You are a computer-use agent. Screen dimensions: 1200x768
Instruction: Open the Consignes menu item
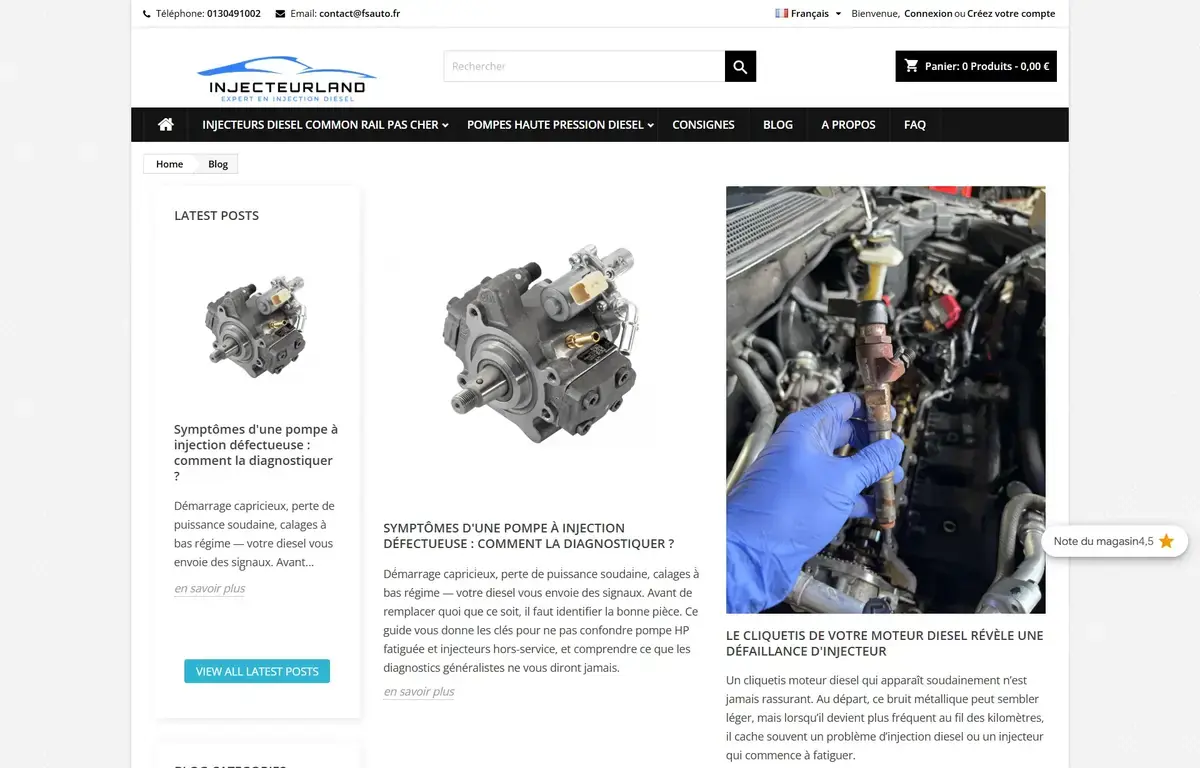(703, 125)
